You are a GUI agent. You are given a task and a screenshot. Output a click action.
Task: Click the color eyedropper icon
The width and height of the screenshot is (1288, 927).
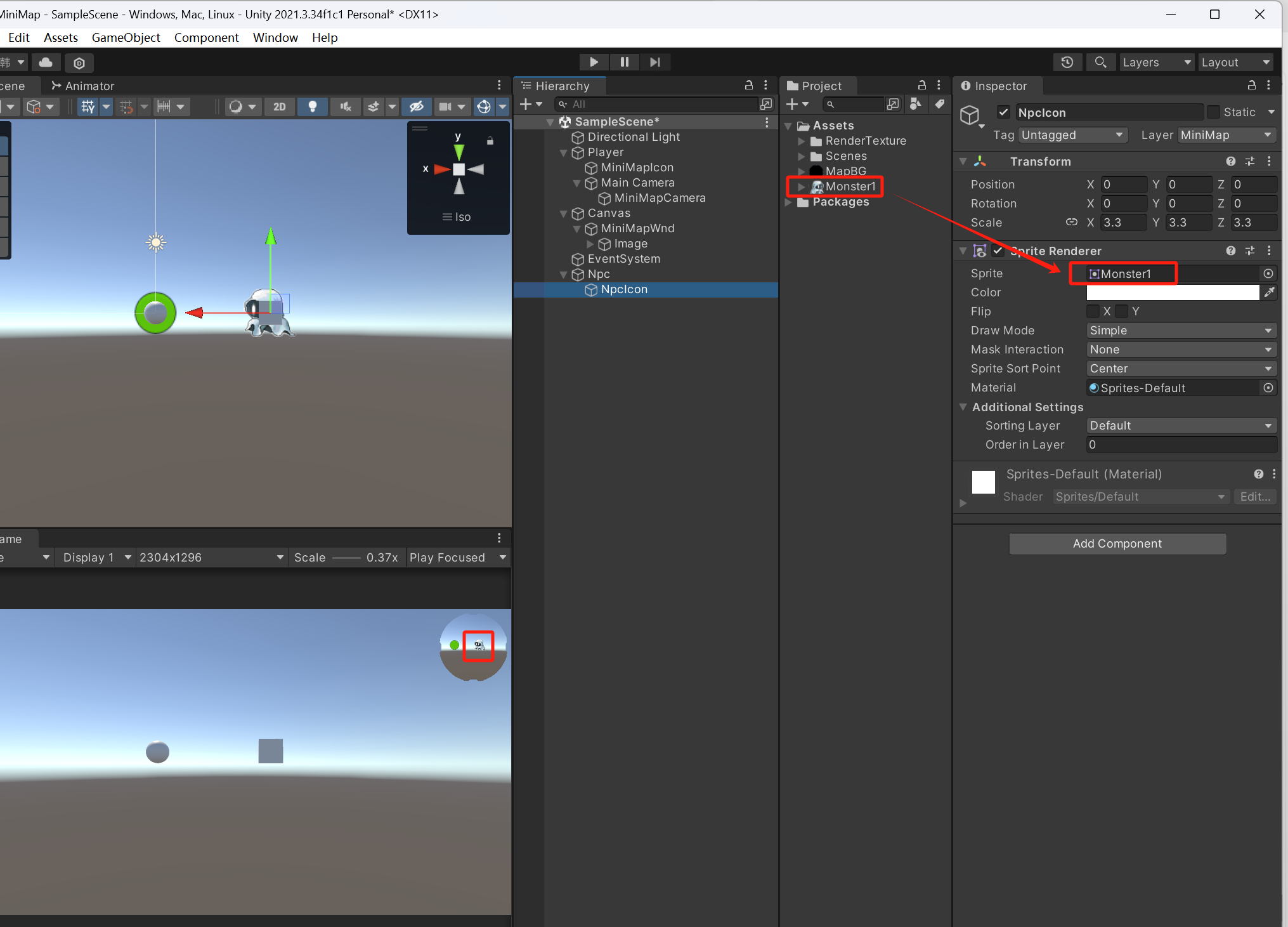(x=1268, y=293)
